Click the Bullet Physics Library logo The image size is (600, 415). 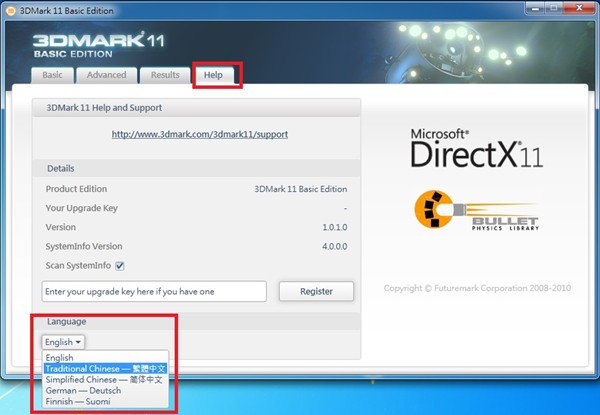click(x=476, y=210)
